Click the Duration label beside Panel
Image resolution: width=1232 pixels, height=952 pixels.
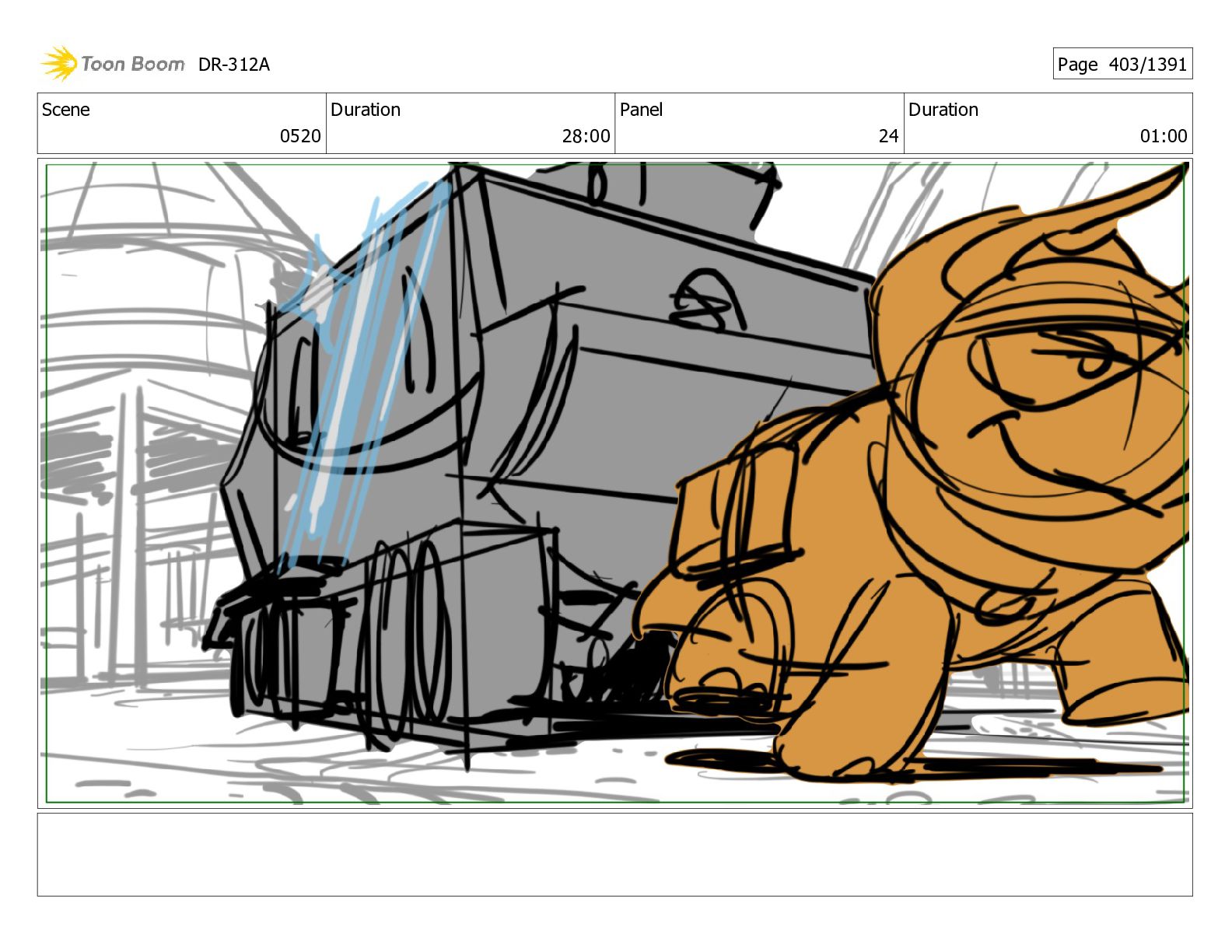click(x=943, y=110)
